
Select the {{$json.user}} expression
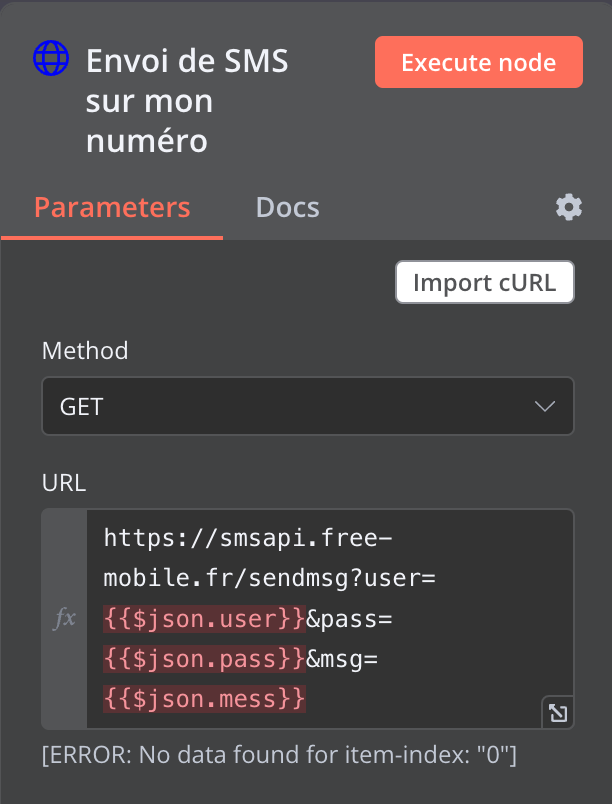[204, 620]
